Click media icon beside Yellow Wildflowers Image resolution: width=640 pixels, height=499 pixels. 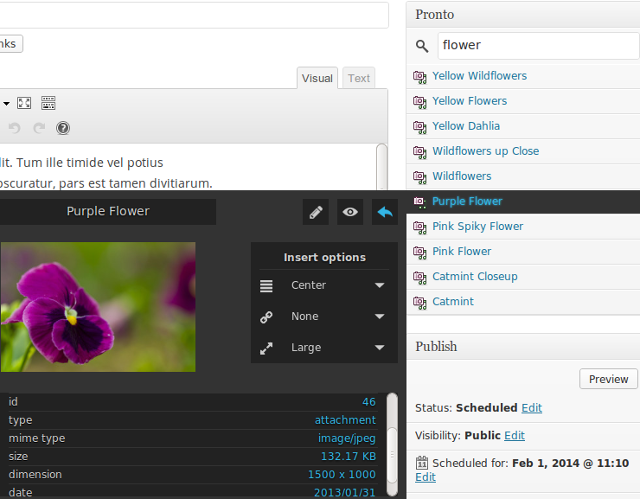(x=420, y=77)
